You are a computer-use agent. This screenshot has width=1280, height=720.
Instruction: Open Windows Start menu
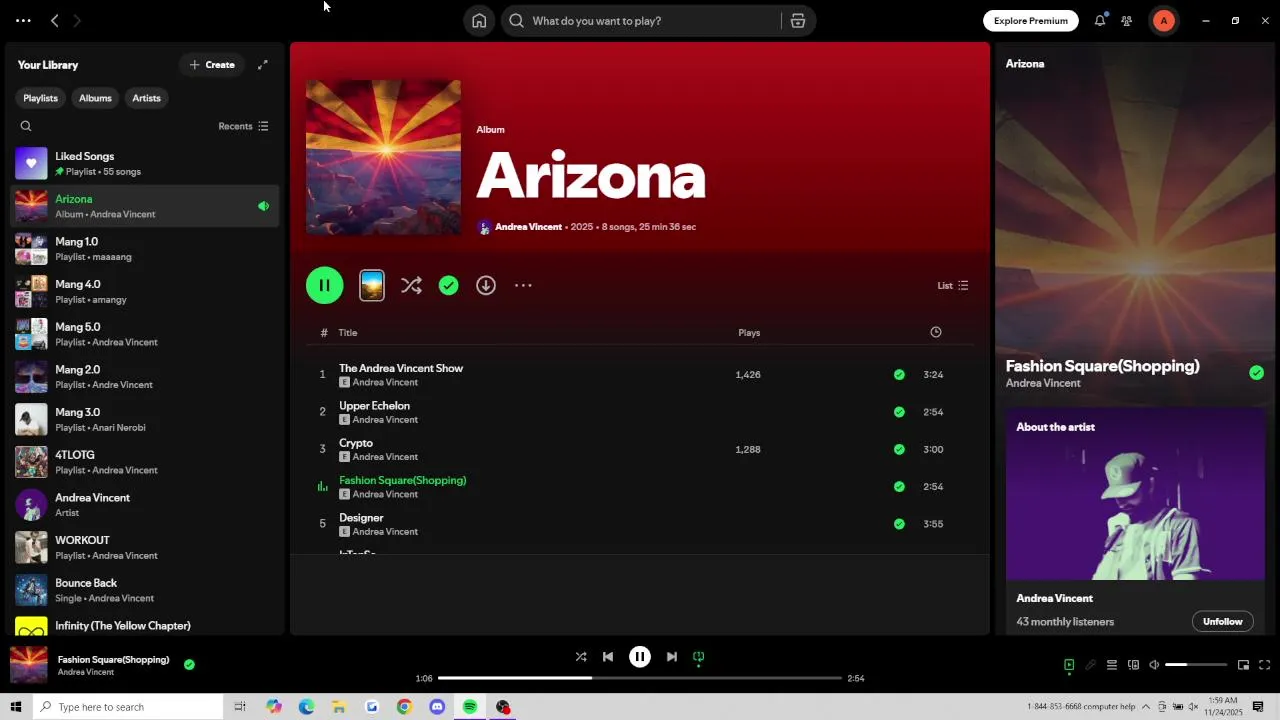(x=15, y=707)
